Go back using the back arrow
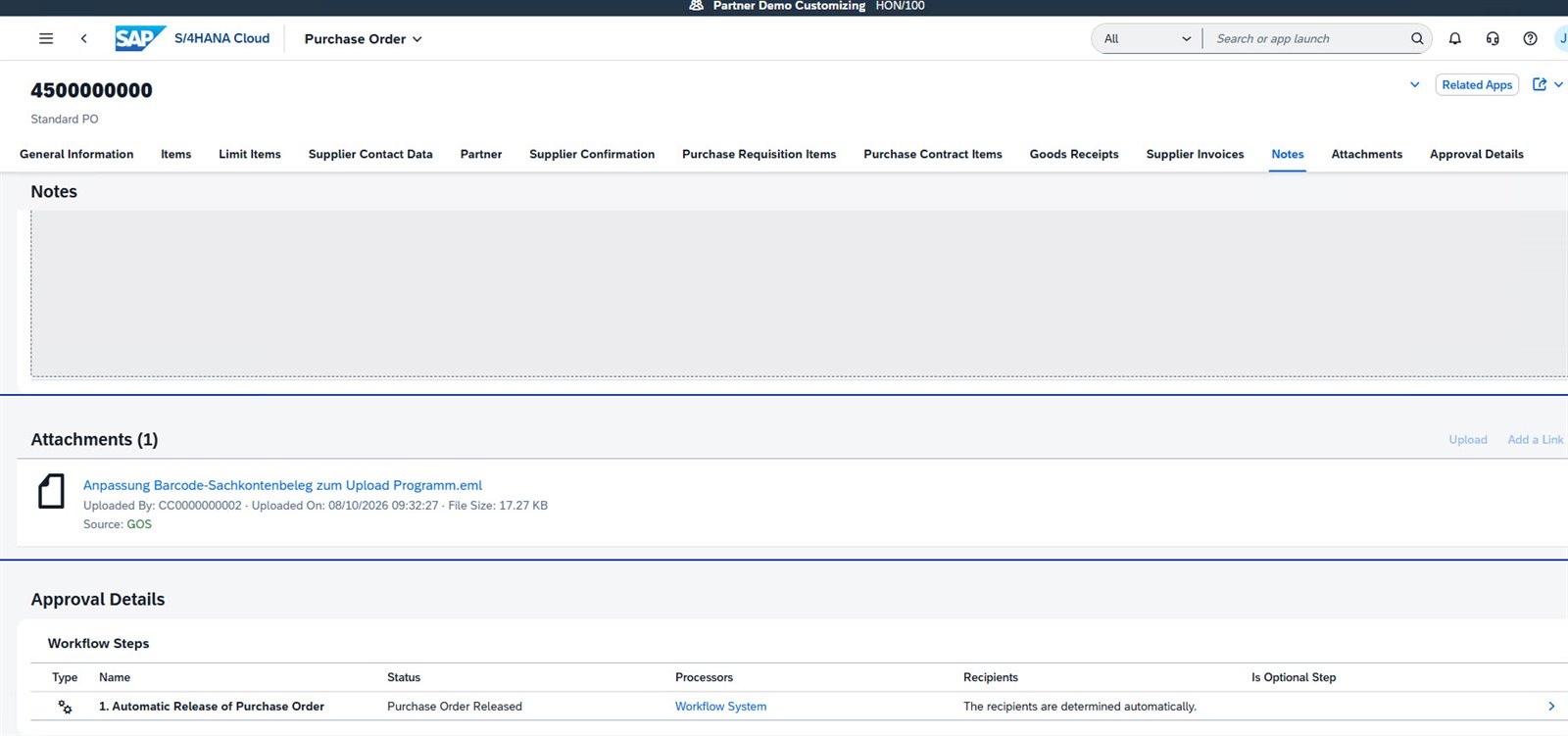 click(84, 39)
